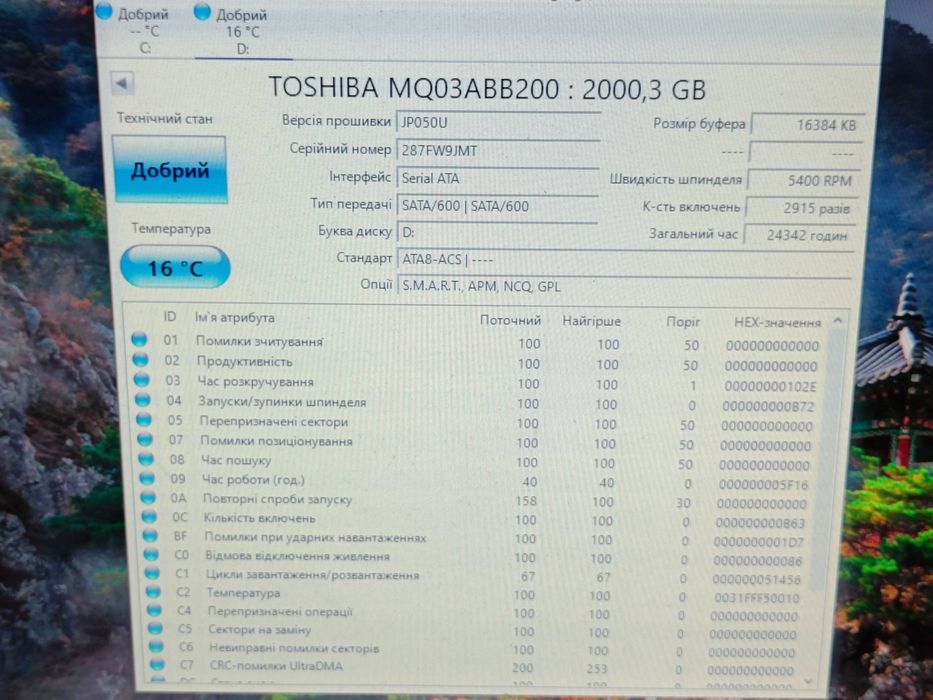Click the 16 °C temperature button
The width and height of the screenshot is (933, 700).
click(x=175, y=268)
